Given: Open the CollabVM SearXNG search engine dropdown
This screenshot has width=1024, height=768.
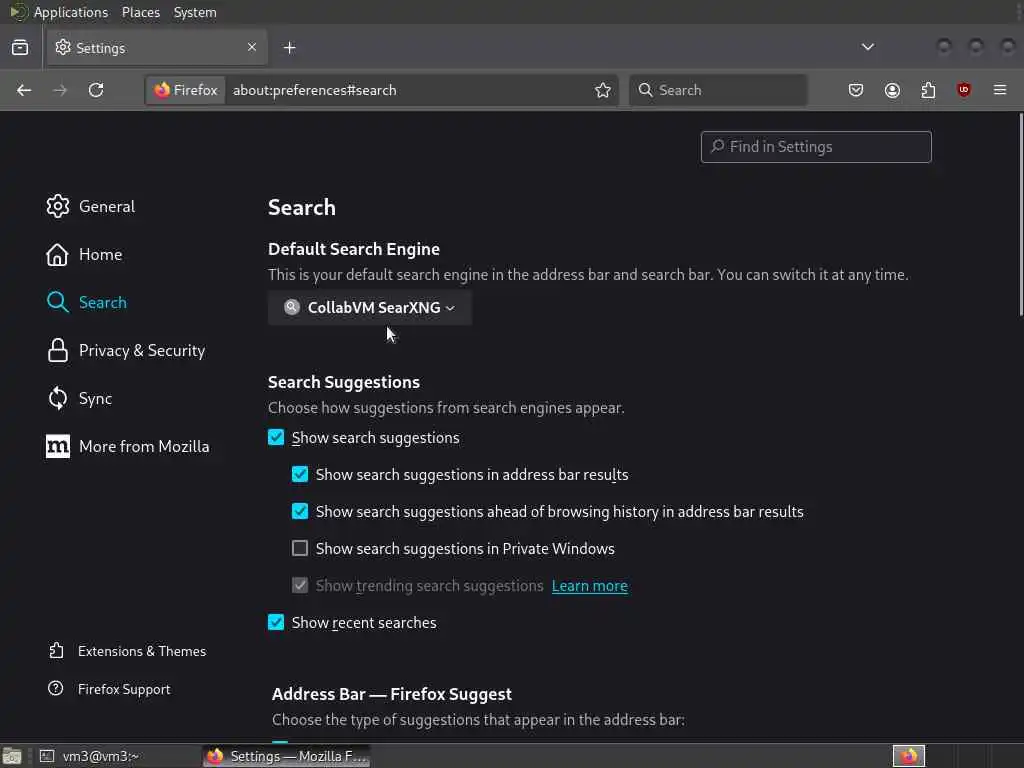Looking at the screenshot, I should 370,307.
